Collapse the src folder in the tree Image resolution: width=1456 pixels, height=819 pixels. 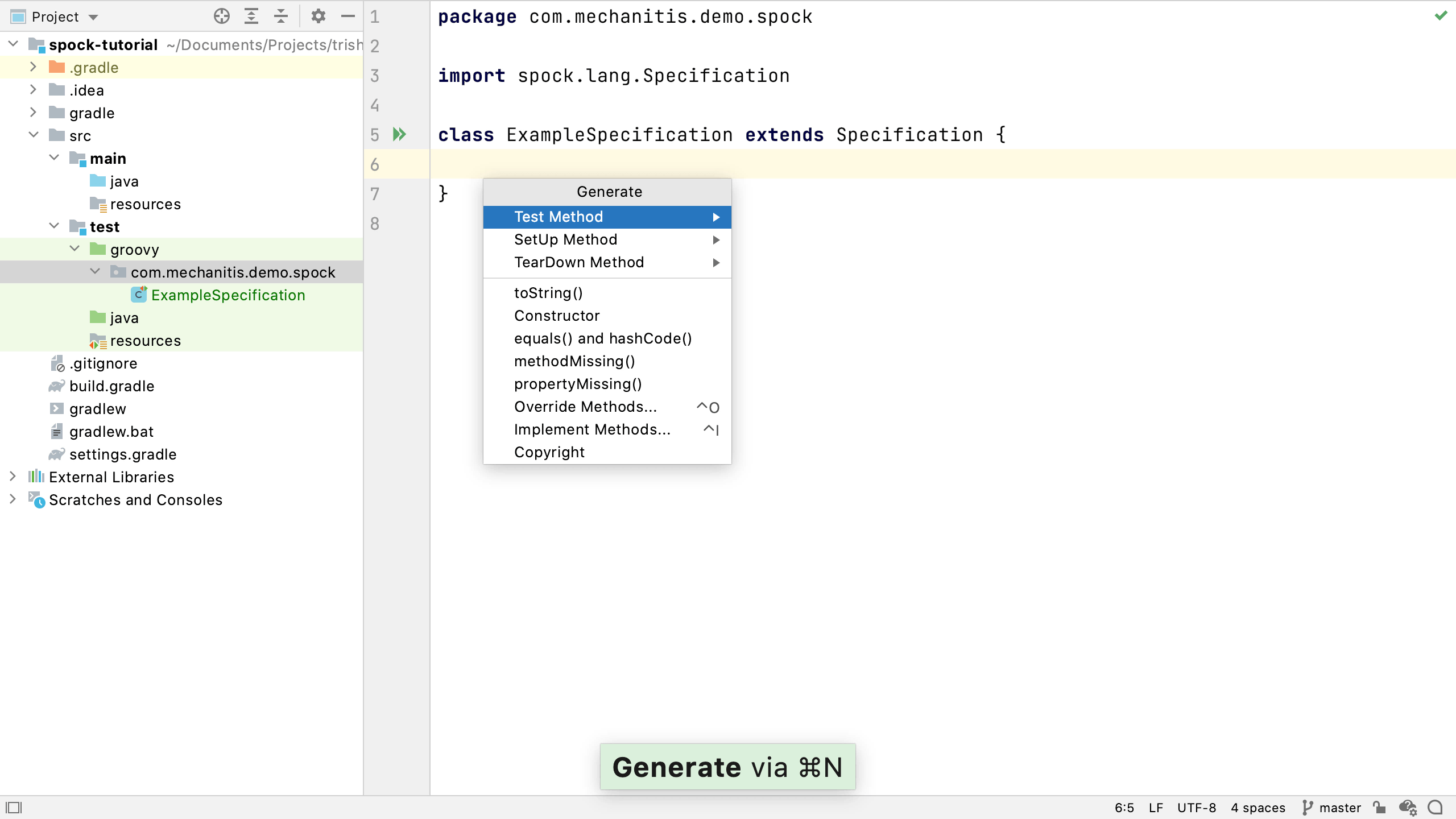(34, 135)
